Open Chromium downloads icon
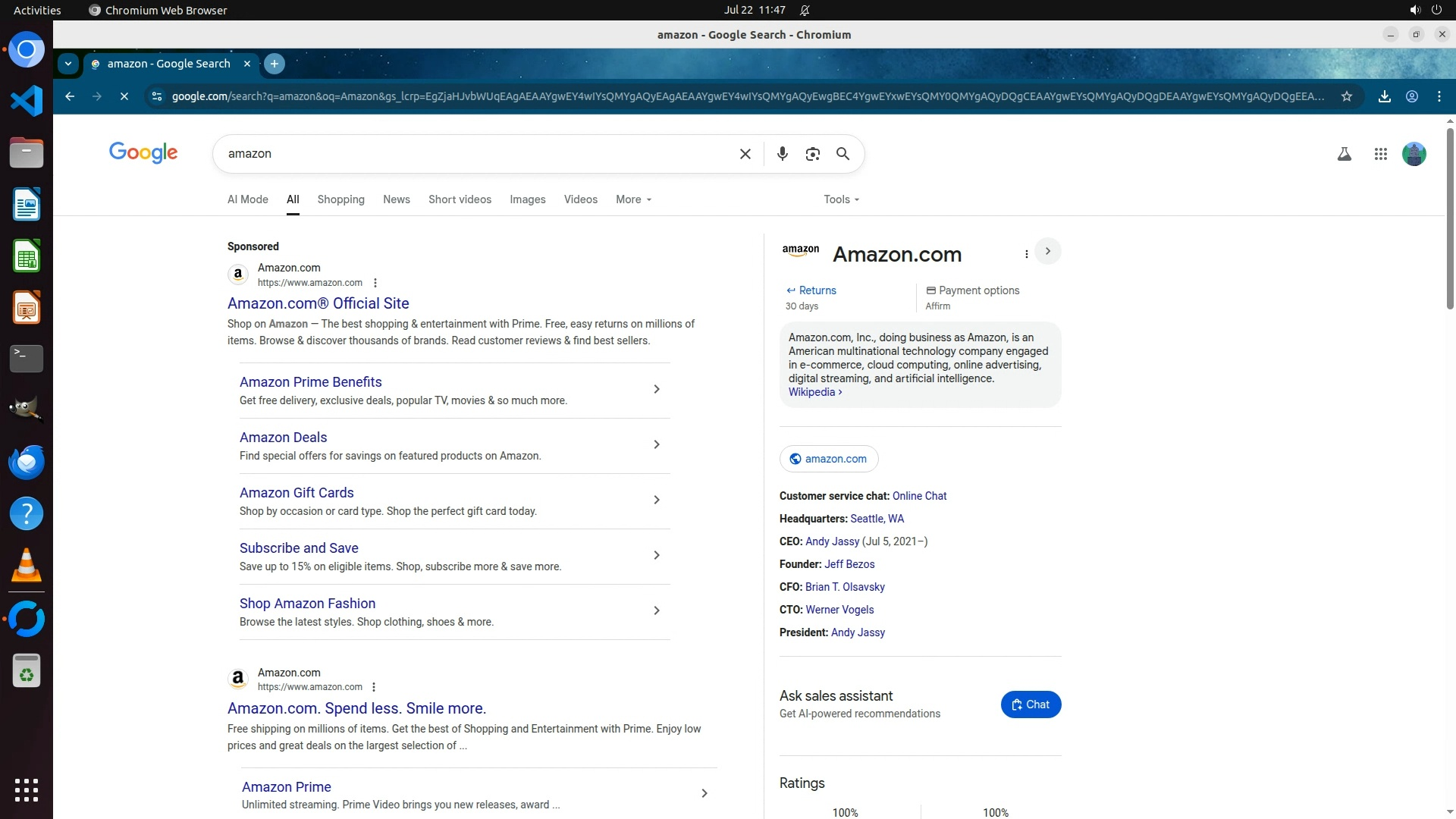Screen dimensions: 1456x819 [x=1384, y=96]
